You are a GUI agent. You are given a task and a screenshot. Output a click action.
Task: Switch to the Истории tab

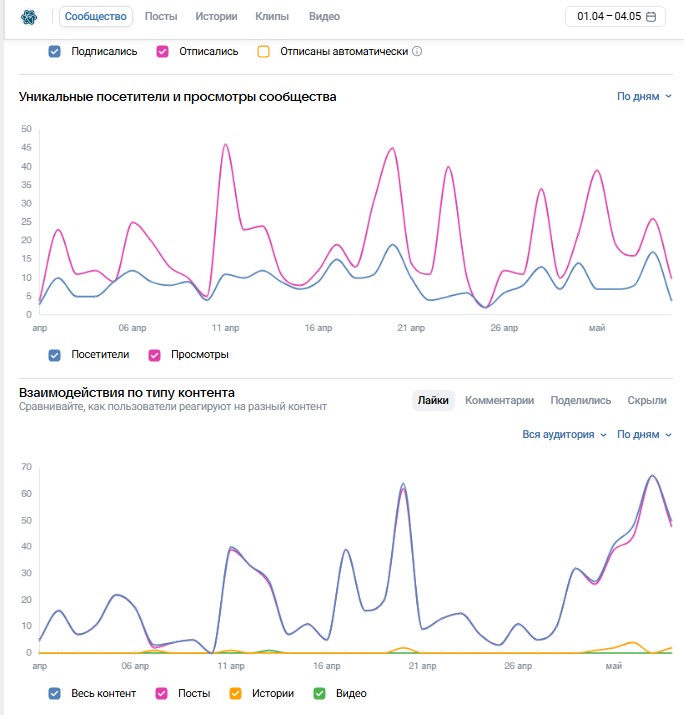tap(216, 16)
